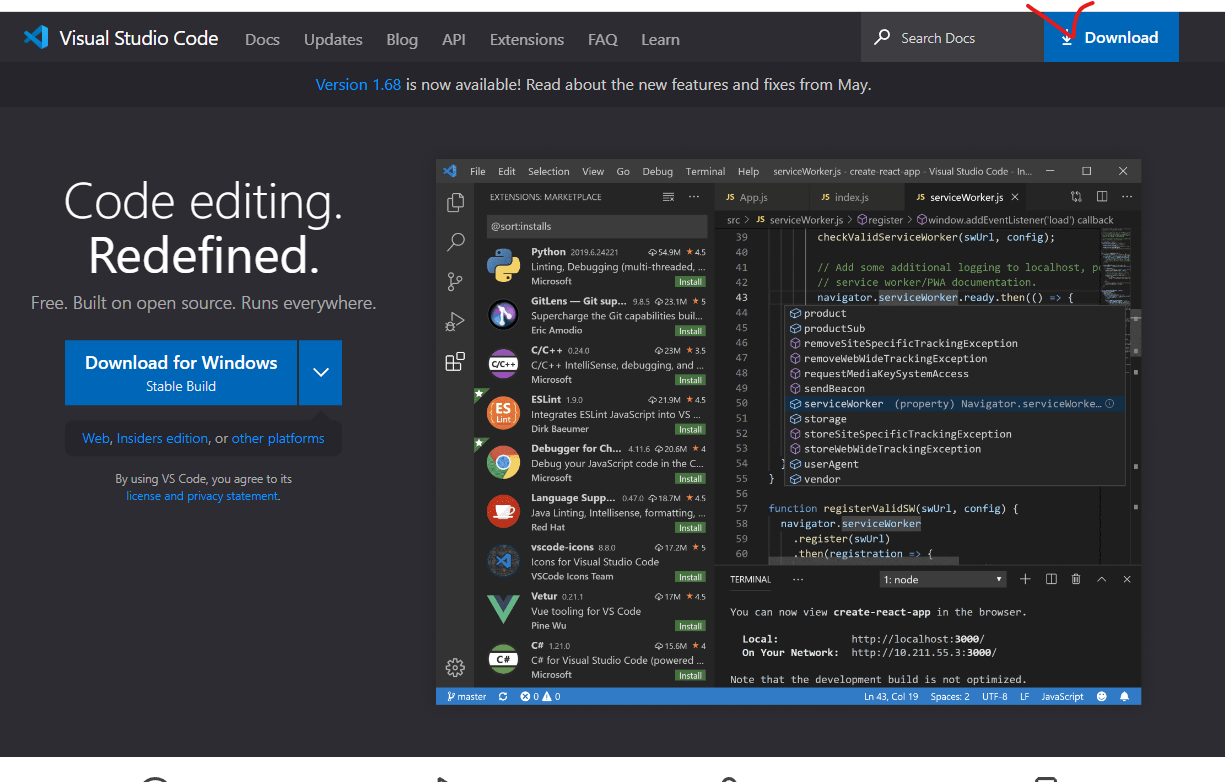The width and height of the screenshot is (1225, 782).
Task: Click Install for the Python extension
Action: [690, 282]
